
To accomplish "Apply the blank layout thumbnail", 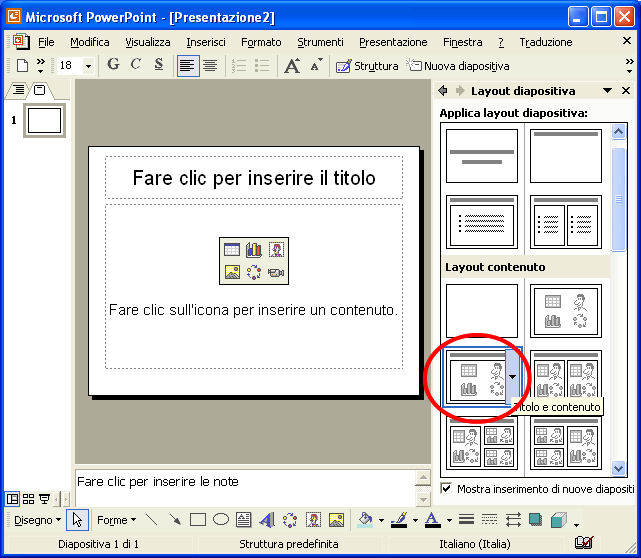I will pyautogui.click(x=482, y=311).
